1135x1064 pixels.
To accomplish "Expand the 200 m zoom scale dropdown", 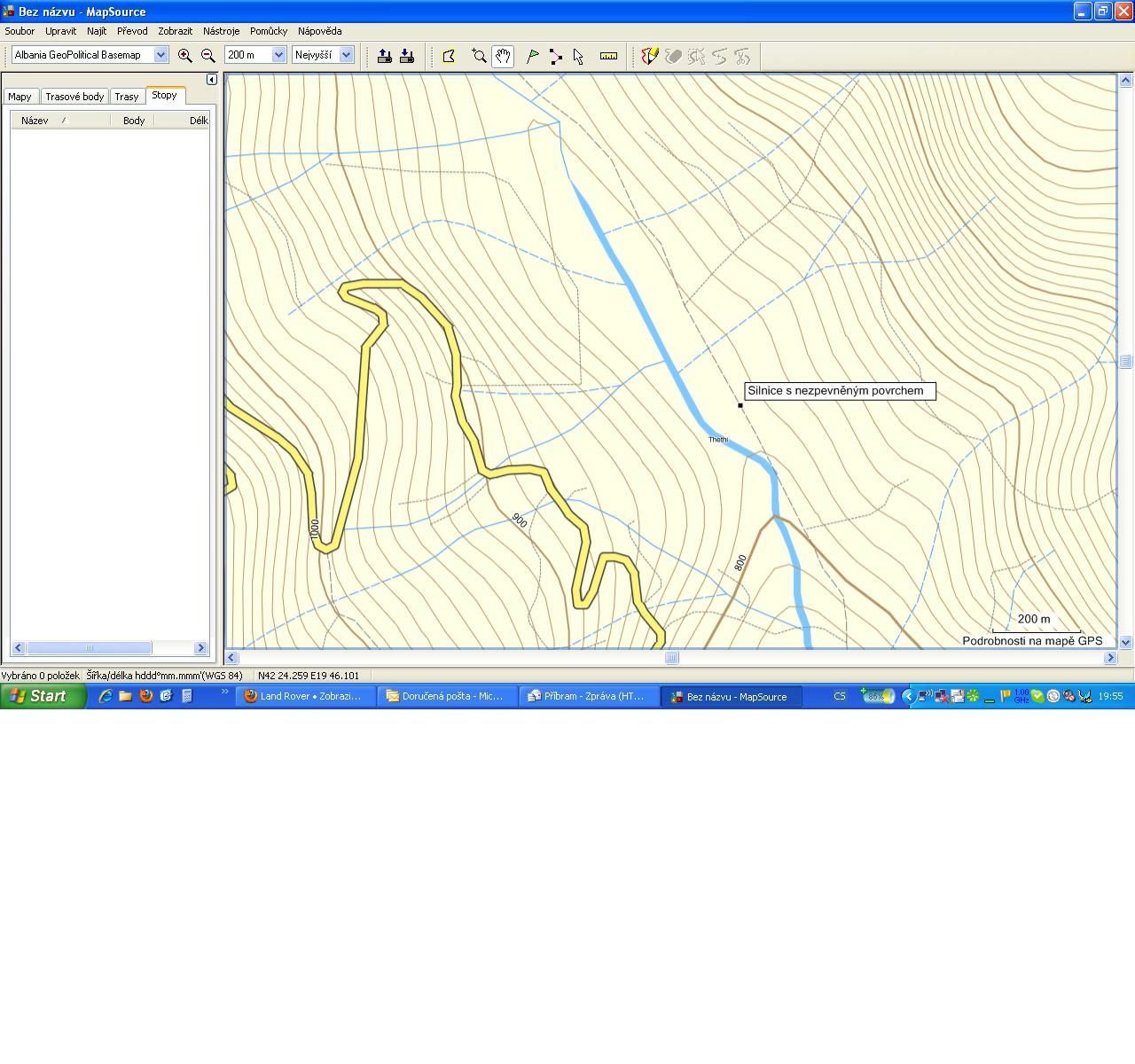I will [278, 55].
